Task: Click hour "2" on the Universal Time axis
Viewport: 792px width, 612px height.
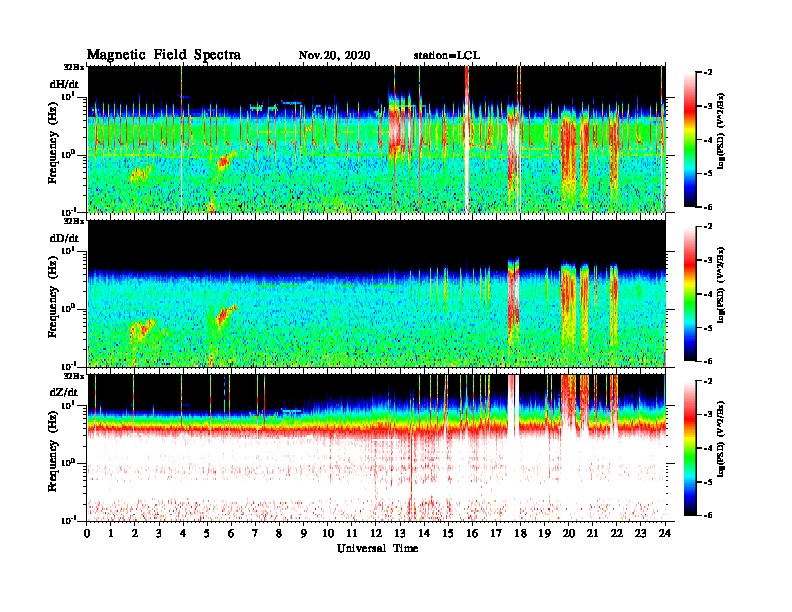Action: [135, 533]
